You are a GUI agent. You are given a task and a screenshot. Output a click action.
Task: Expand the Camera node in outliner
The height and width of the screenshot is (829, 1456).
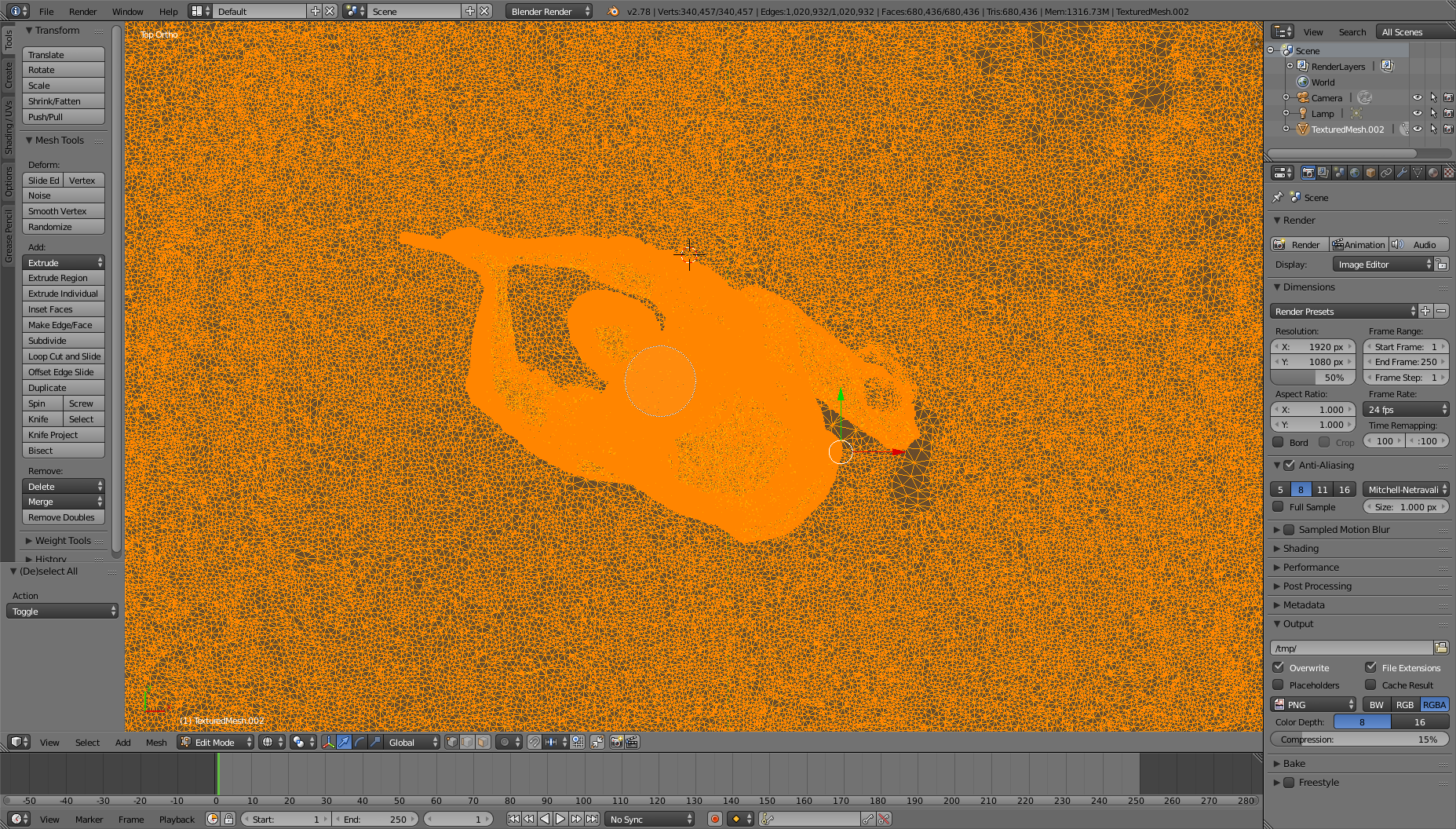[x=1286, y=97]
